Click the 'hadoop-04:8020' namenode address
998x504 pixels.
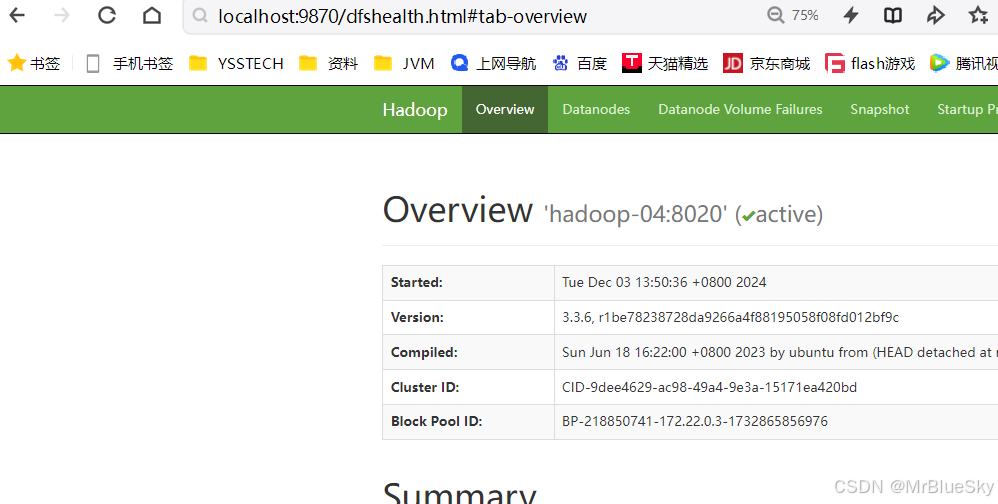(x=636, y=214)
